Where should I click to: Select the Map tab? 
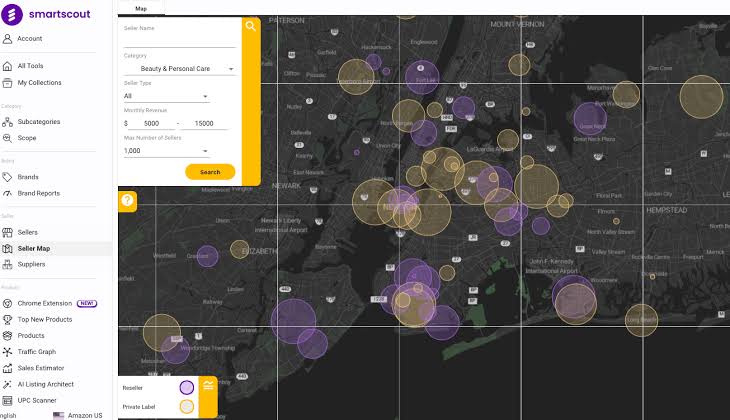pos(141,8)
